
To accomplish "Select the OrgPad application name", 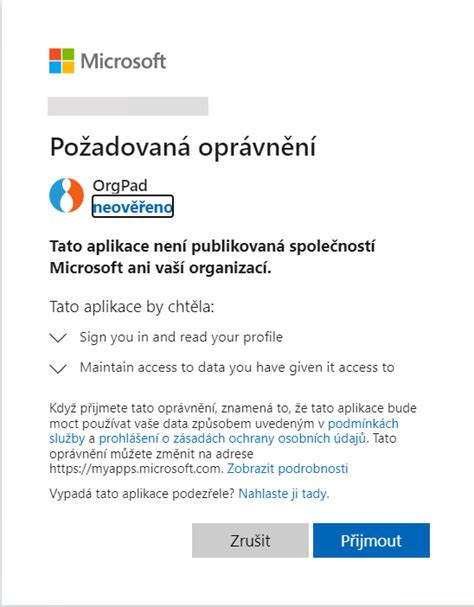I will (x=120, y=185).
